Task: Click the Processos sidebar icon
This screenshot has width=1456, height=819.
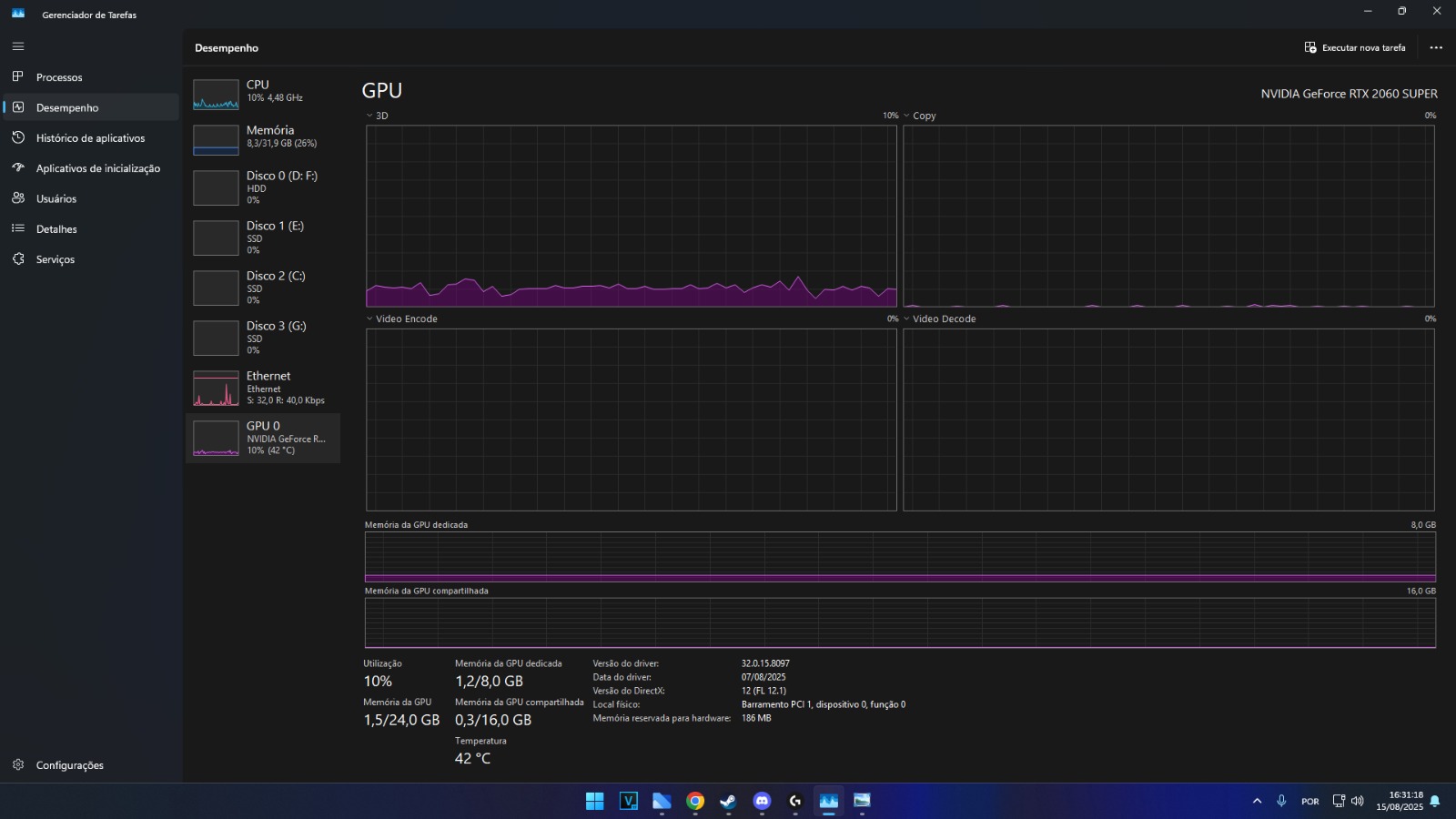Action: pos(18,76)
